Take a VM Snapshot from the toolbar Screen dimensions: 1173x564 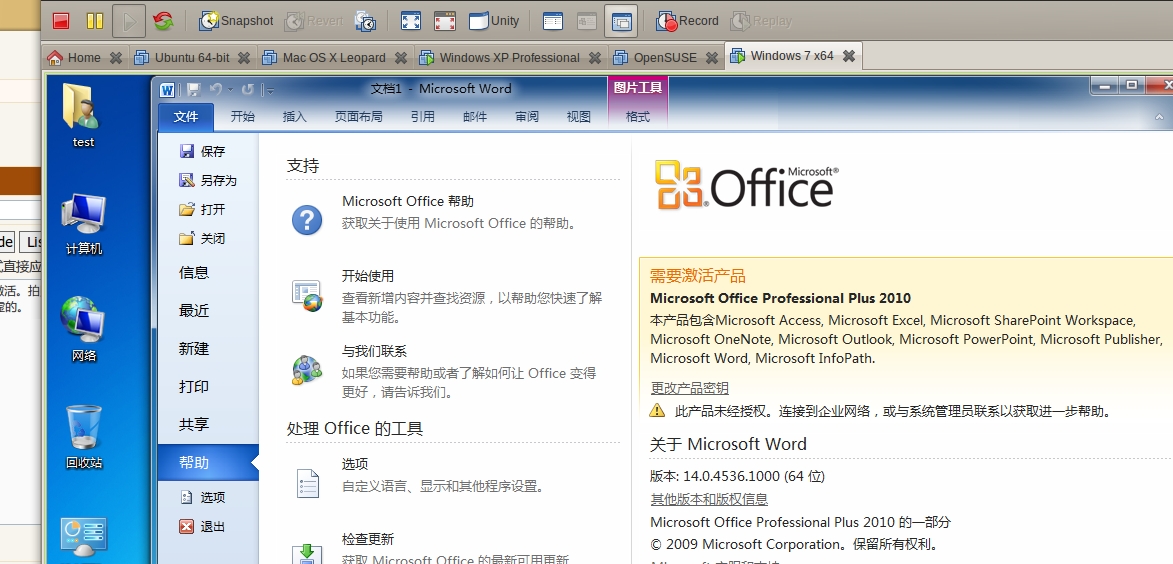(236, 21)
